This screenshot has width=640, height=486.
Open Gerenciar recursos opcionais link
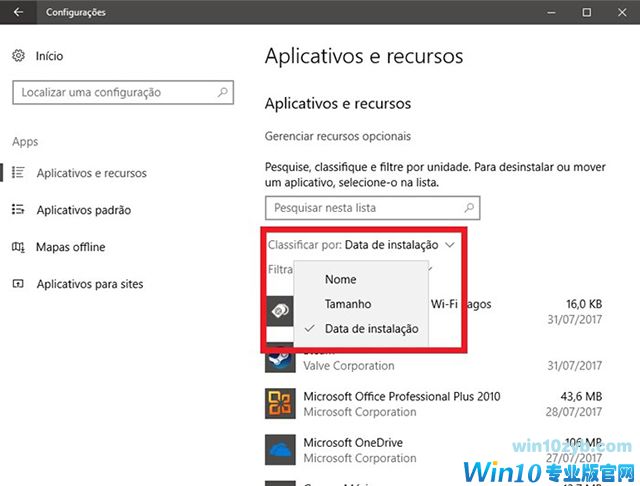[338, 136]
